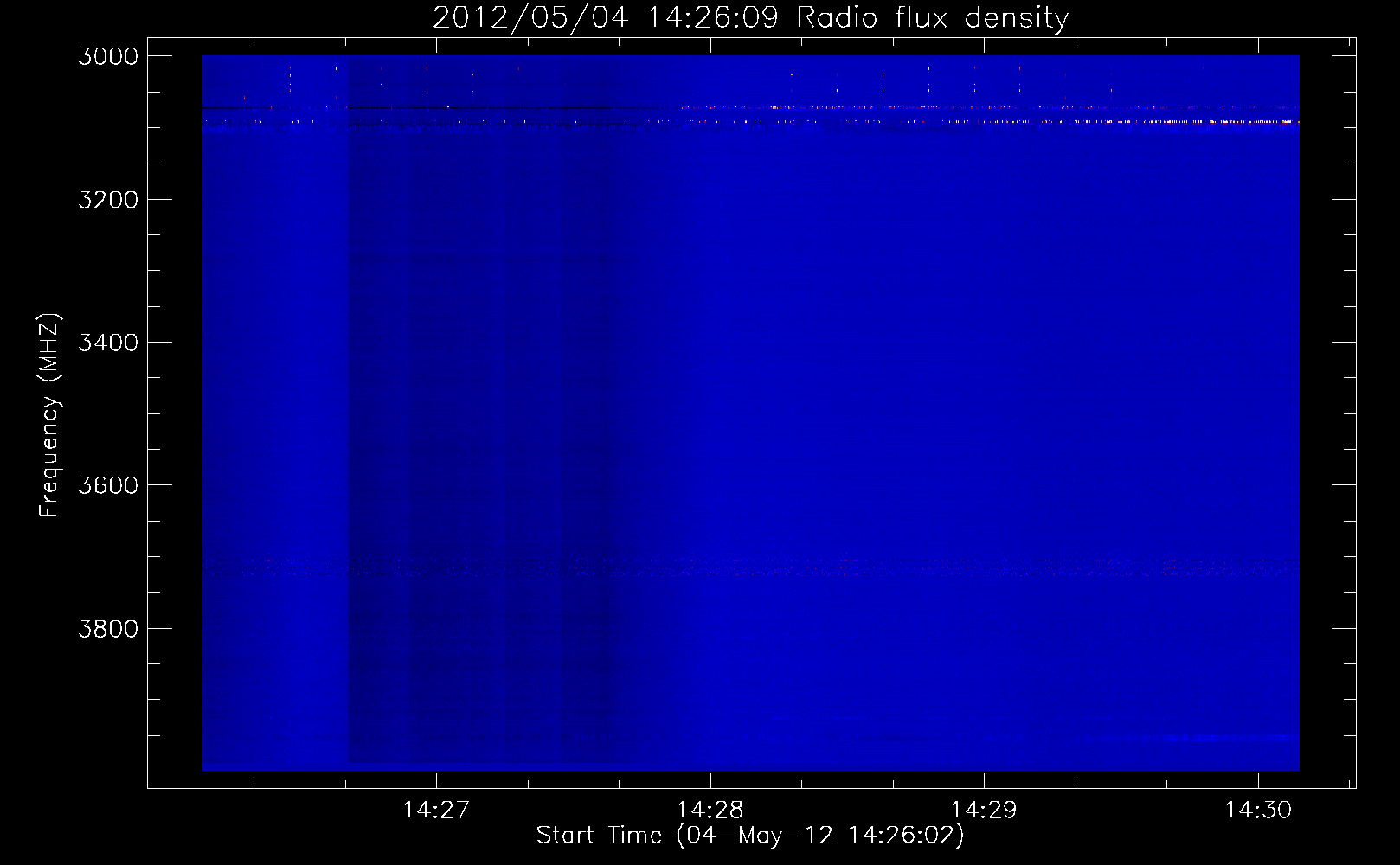Click the 14:27 time tick label
The width and height of the screenshot is (1400, 865).
436,810
